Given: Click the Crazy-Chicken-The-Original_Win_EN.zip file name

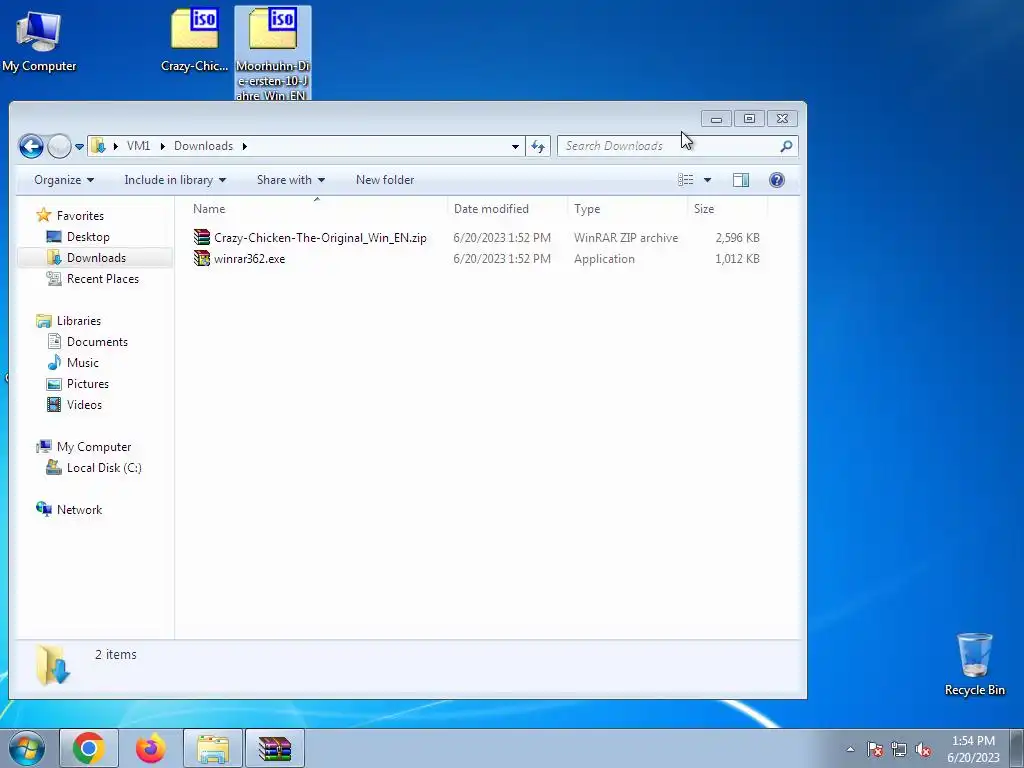Looking at the screenshot, I should point(320,238).
